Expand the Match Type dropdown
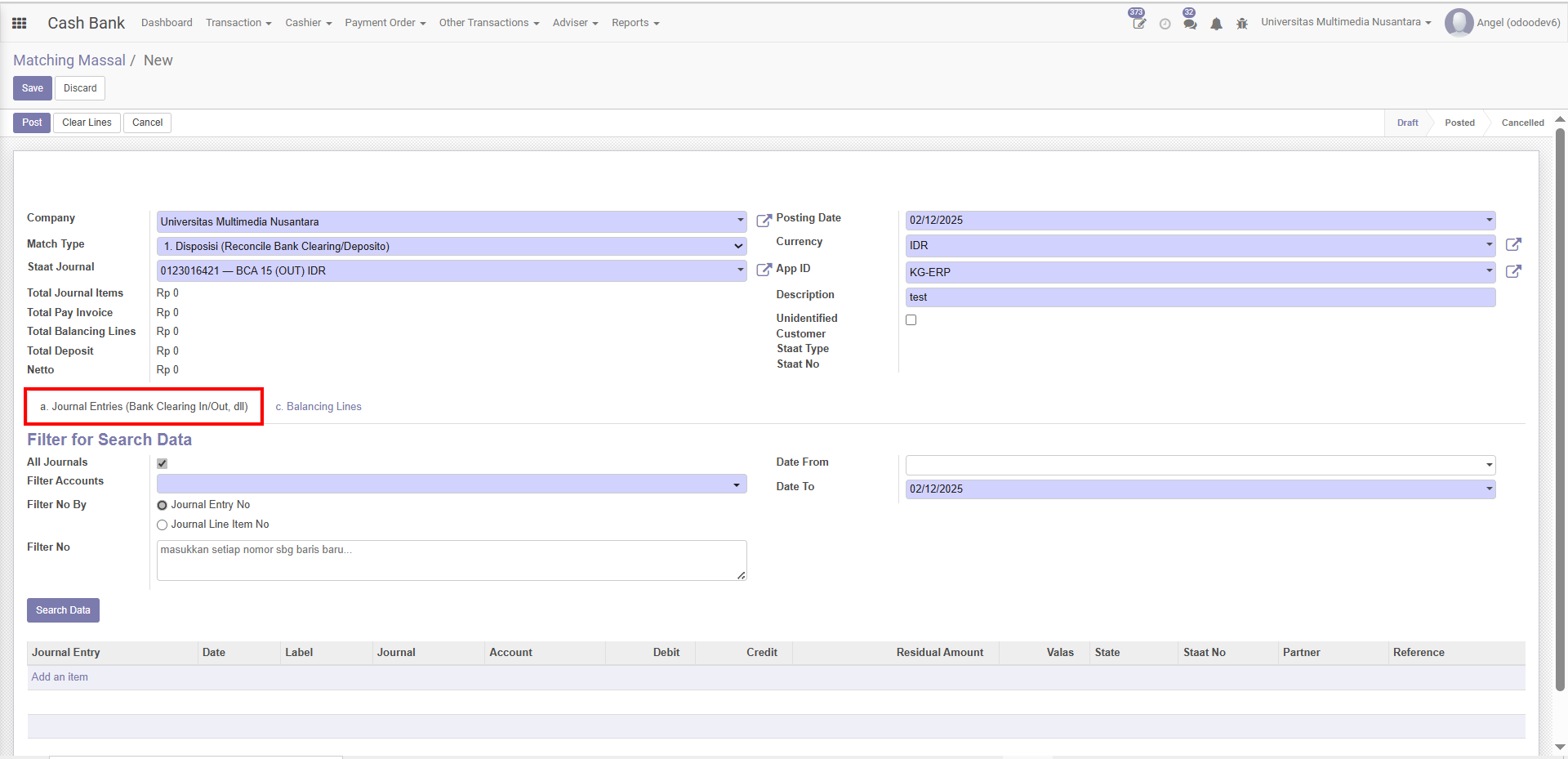Screen dimensions: 1568x759 [451, 246]
